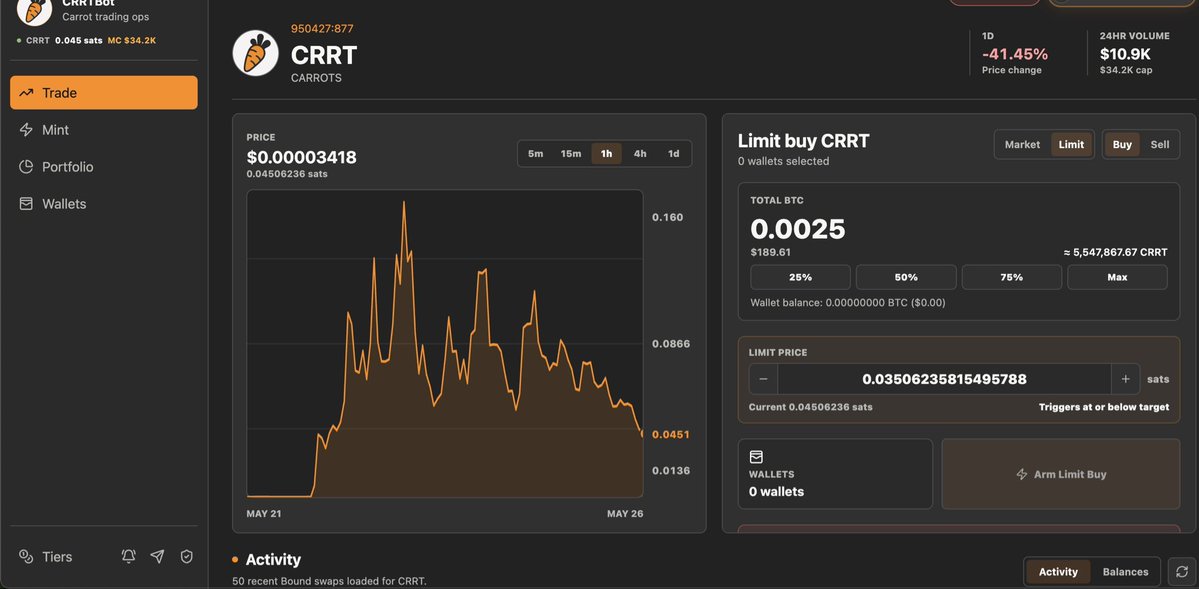Click the large CRRT carrot token avatar
This screenshot has height=589, width=1199.
click(255, 53)
